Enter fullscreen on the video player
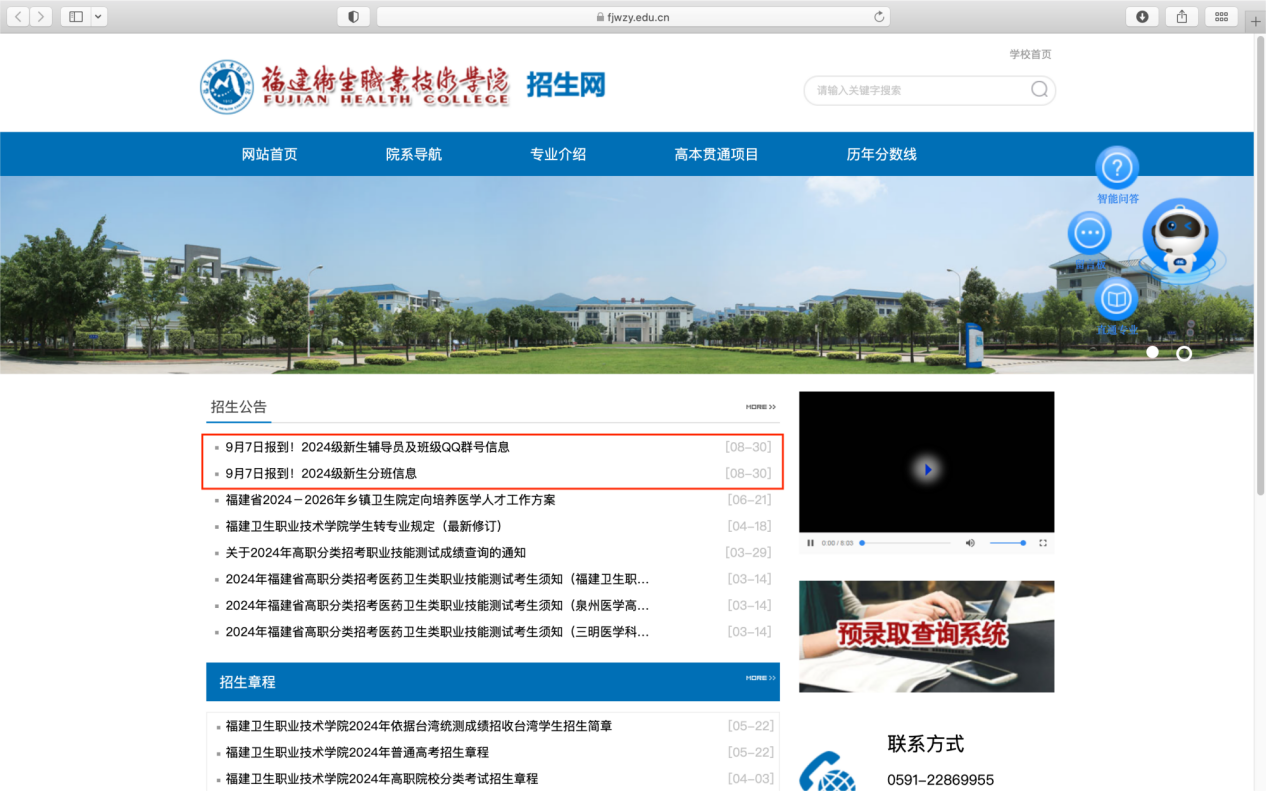The width and height of the screenshot is (1266, 791). point(1043,543)
